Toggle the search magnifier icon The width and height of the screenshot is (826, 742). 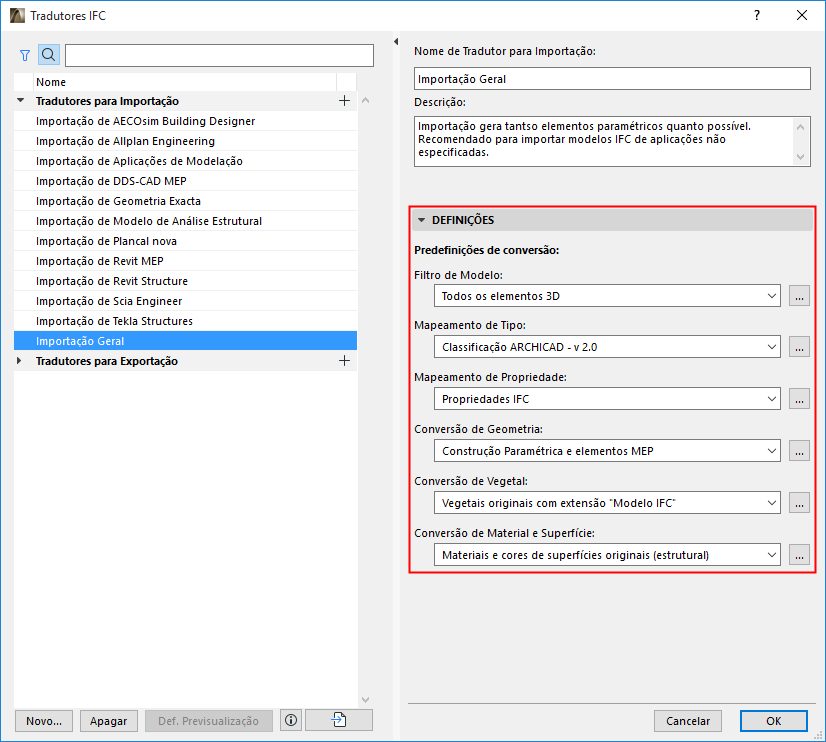pyautogui.click(x=48, y=55)
